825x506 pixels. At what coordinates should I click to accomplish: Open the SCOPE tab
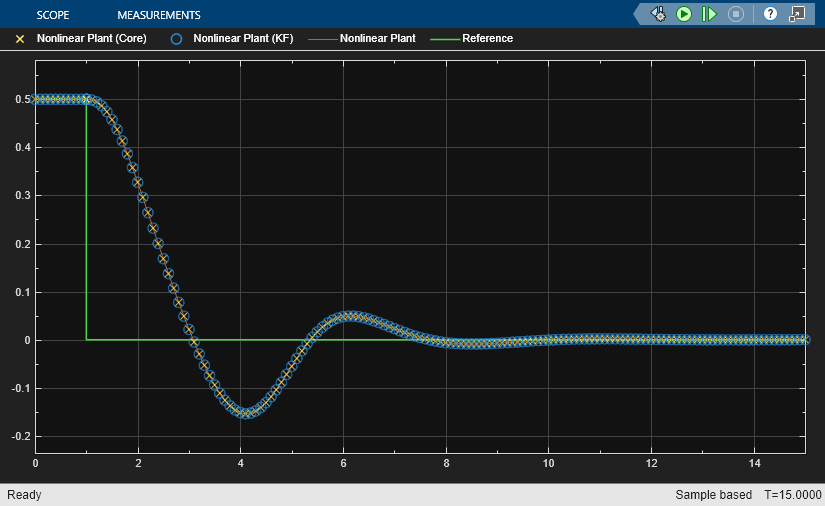(x=53, y=15)
